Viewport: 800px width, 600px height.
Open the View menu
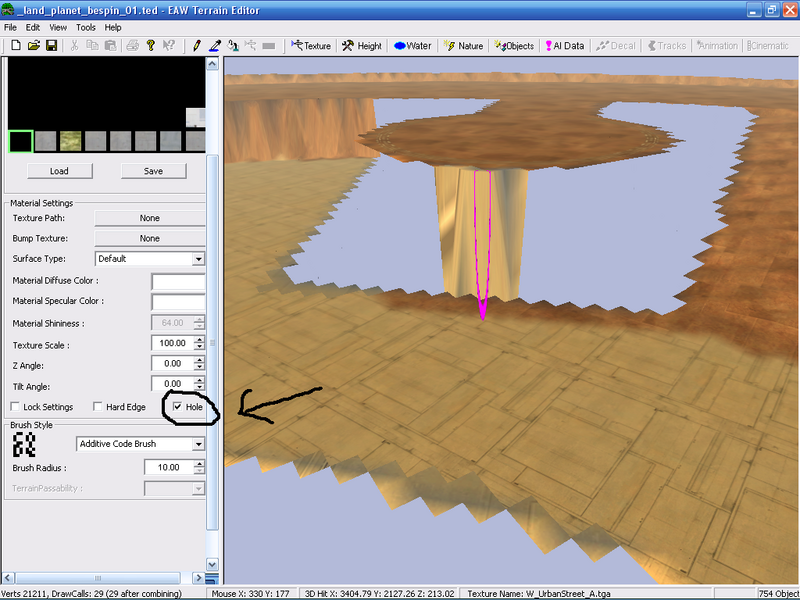pos(58,28)
